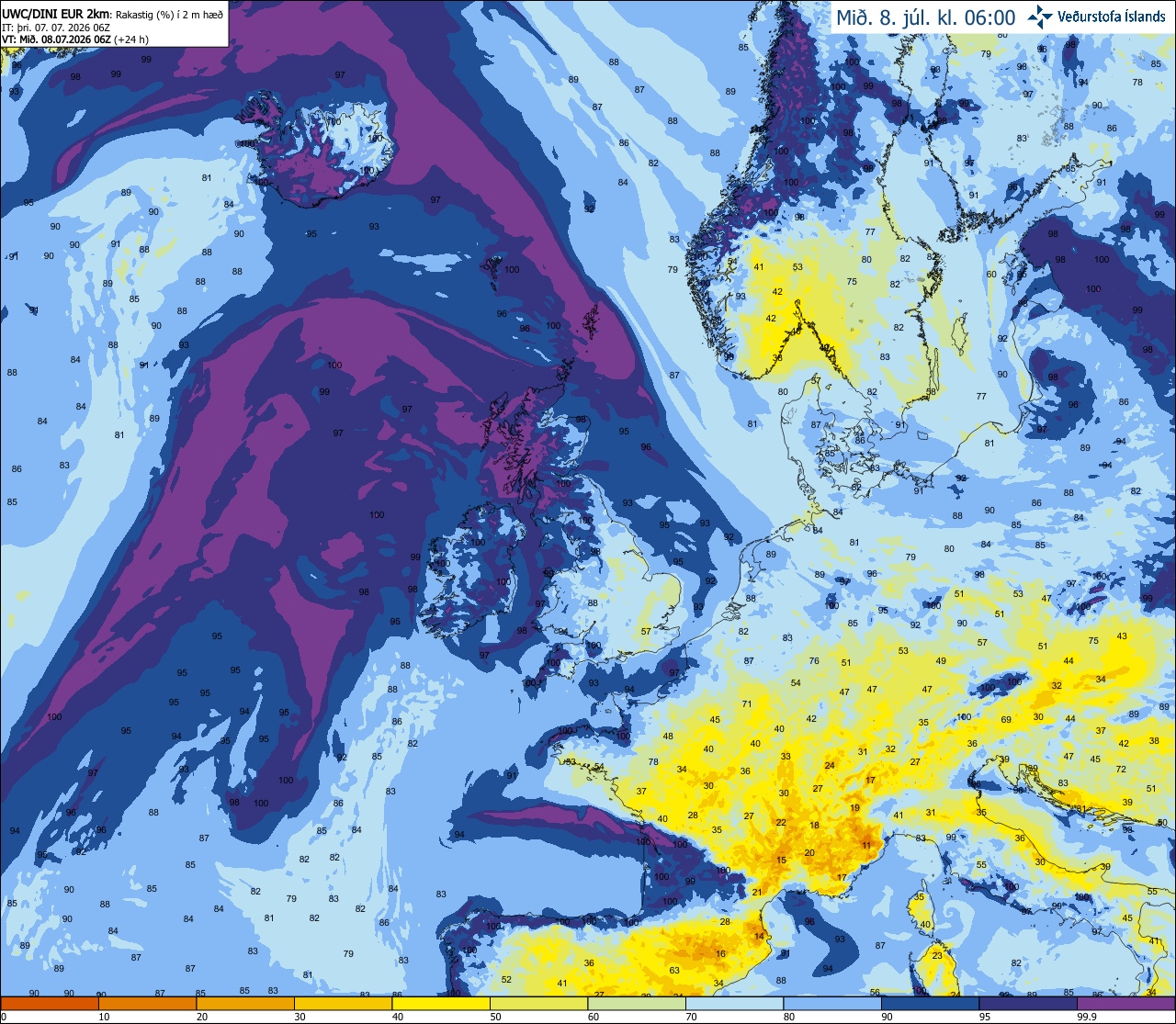Viewport: 1176px width, 1024px height.
Task: Click the Veðurstofa Íslands logo icon
Action: 1040,17
